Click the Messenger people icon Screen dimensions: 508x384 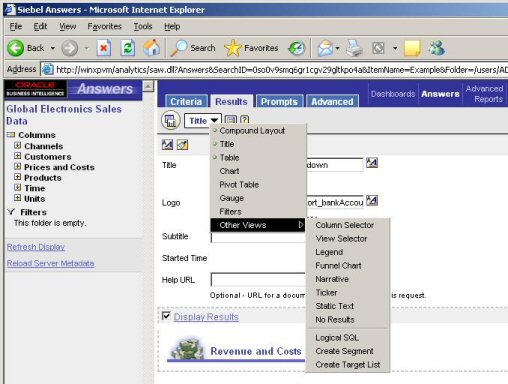click(x=437, y=48)
